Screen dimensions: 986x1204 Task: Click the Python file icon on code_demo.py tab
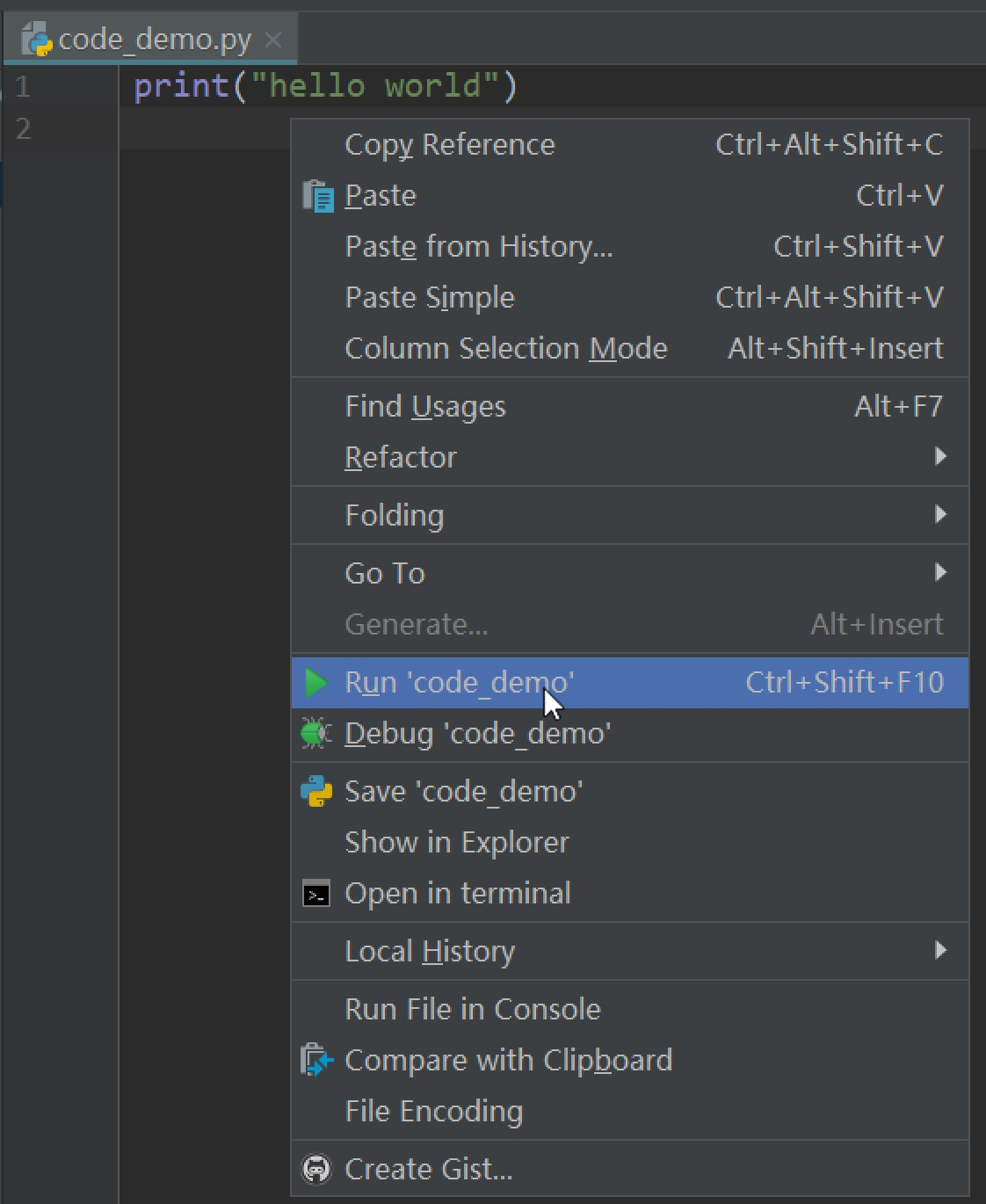click(x=37, y=40)
